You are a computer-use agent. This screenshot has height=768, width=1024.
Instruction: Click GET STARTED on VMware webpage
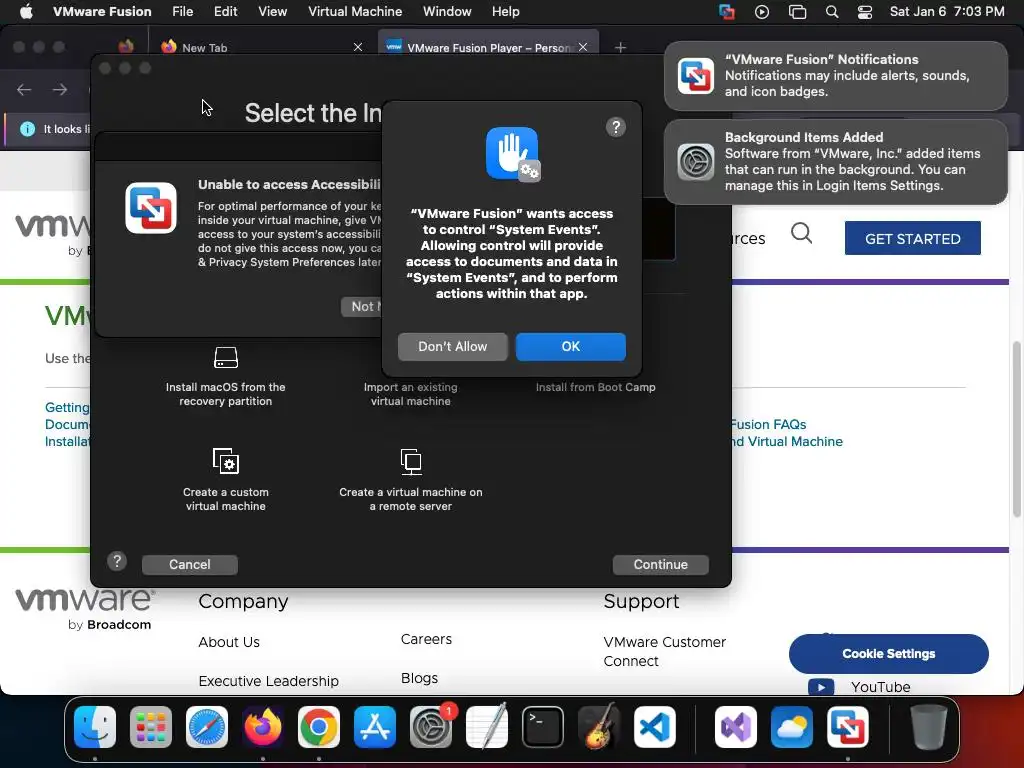(x=912, y=238)
